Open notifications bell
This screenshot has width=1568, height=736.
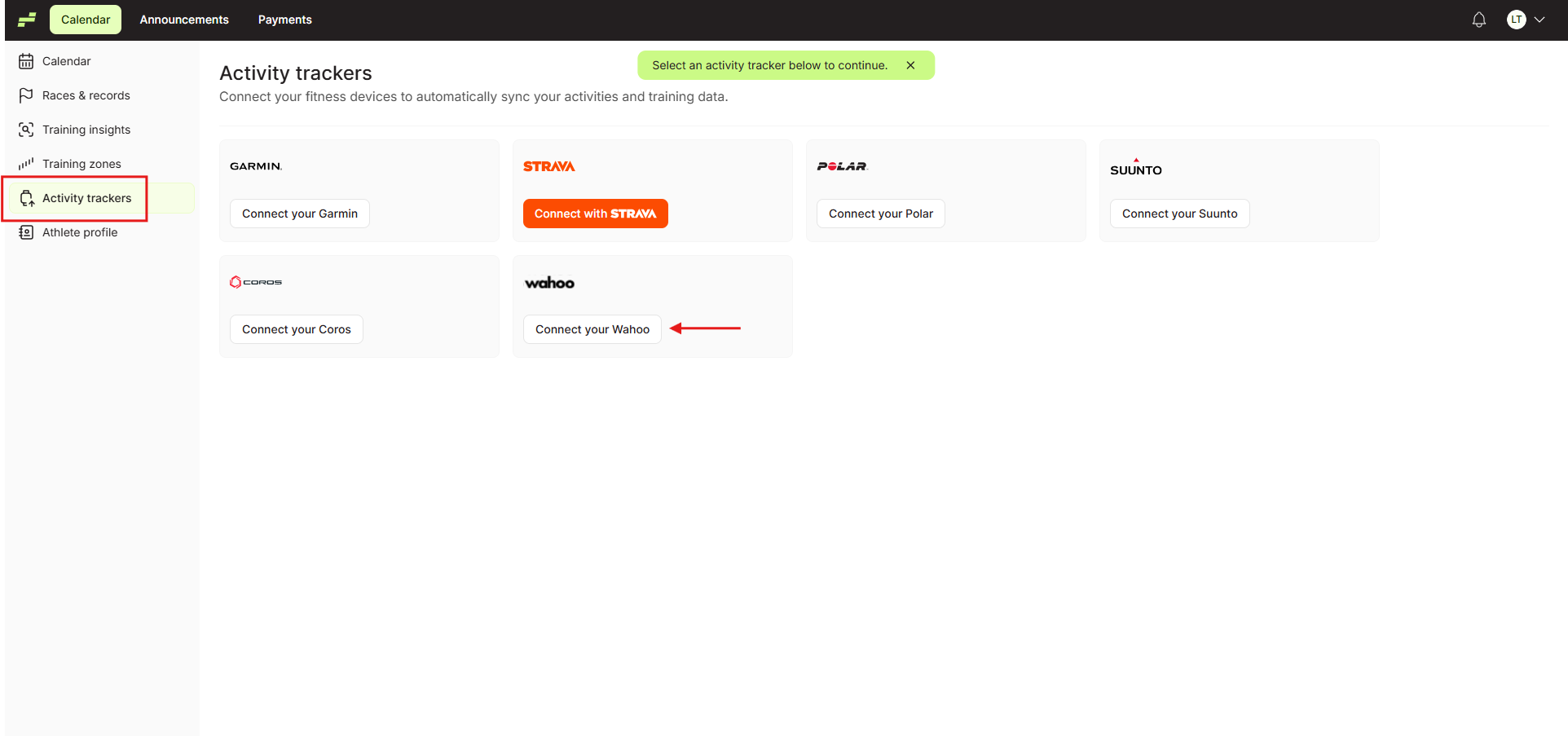(1479, 20)
